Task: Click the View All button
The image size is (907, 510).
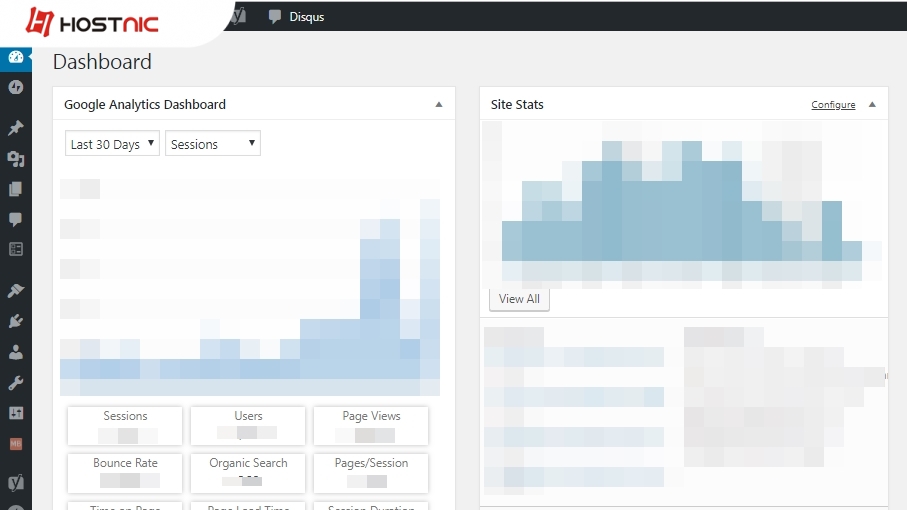Action: coord(519,299)
